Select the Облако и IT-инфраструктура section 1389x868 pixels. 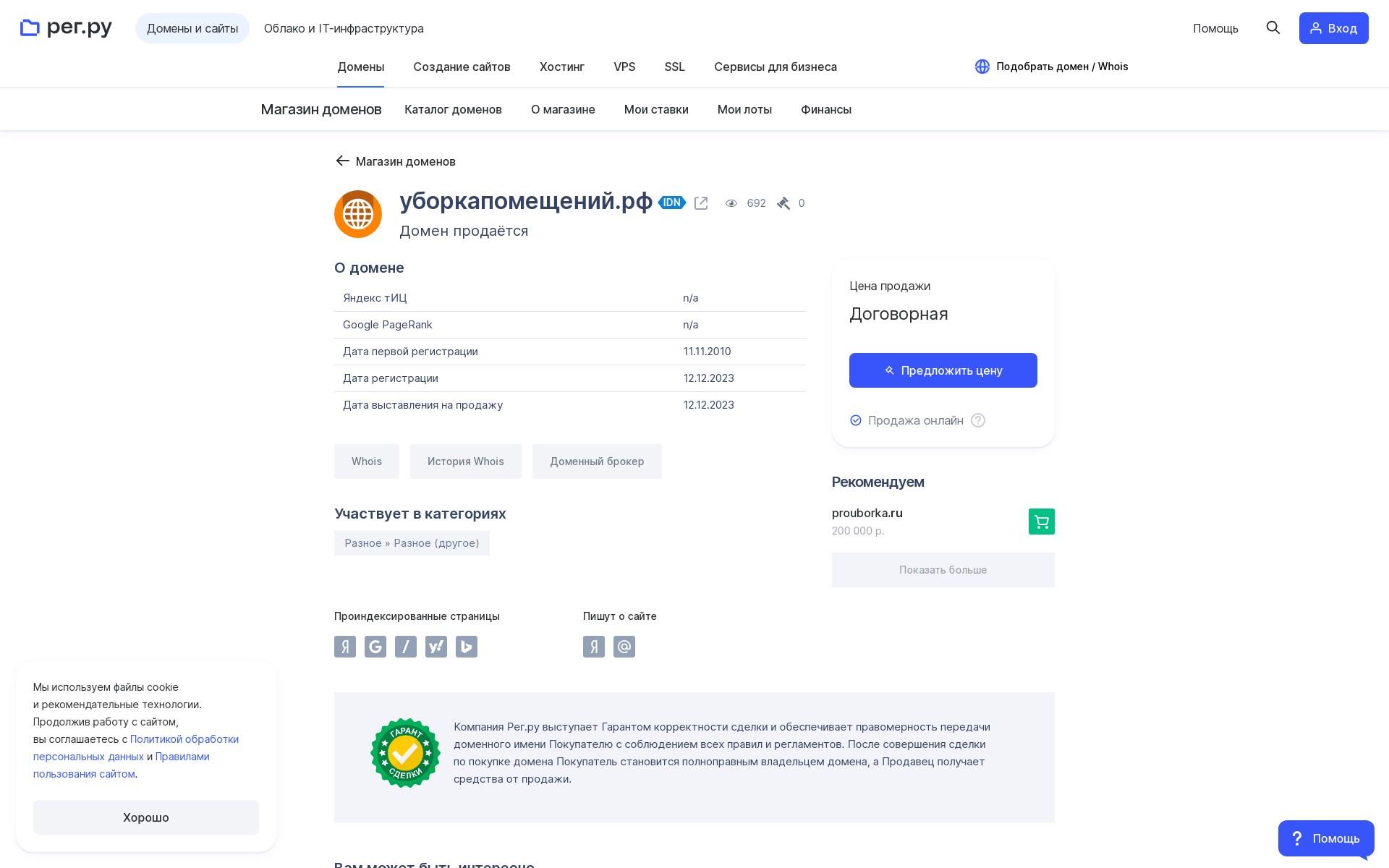344,28
